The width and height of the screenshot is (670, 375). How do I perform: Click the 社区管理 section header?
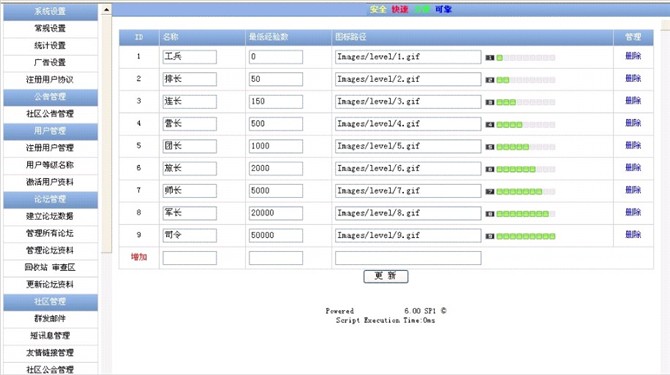point(50,302)
